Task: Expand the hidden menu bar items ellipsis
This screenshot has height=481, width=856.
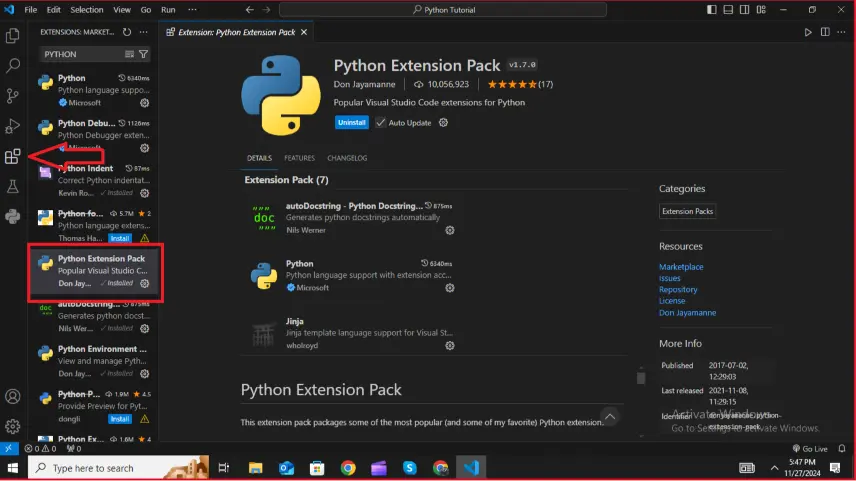Action: [192, 10]
